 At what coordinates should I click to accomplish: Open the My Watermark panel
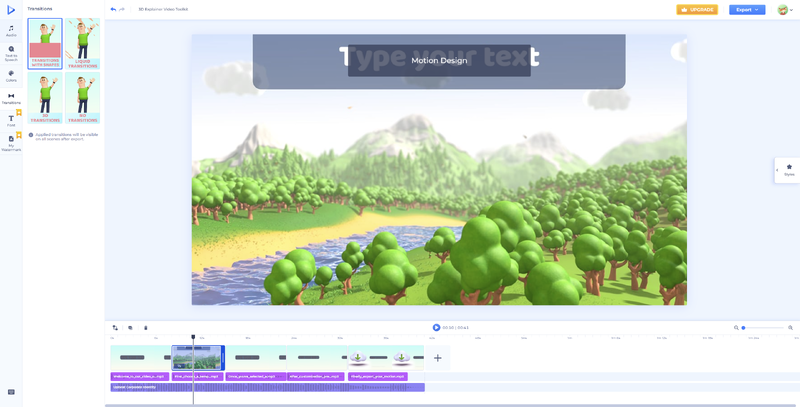coord(11,143)
